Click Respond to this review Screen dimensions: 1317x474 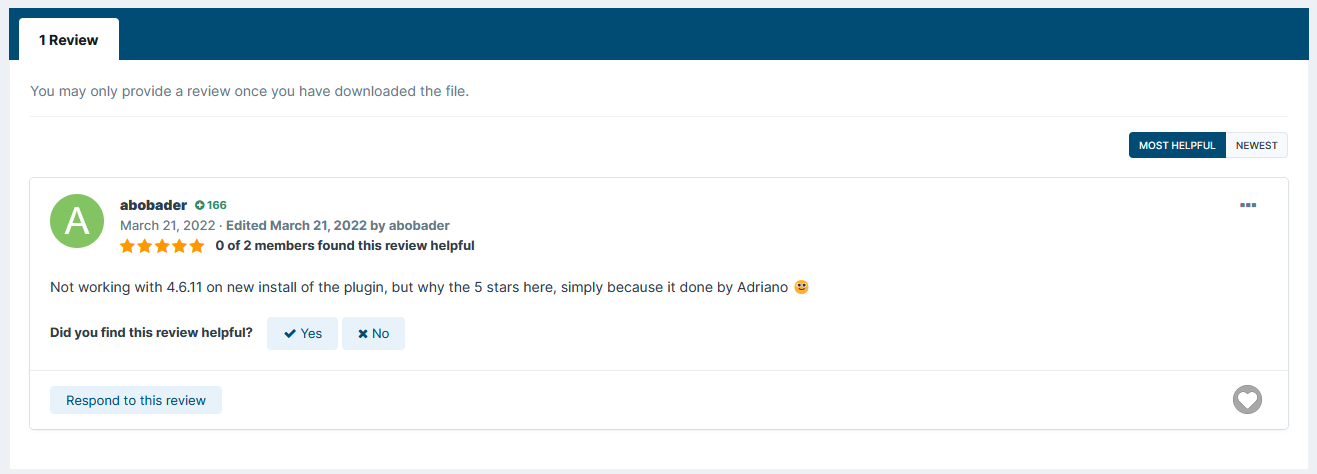point(136,400)
